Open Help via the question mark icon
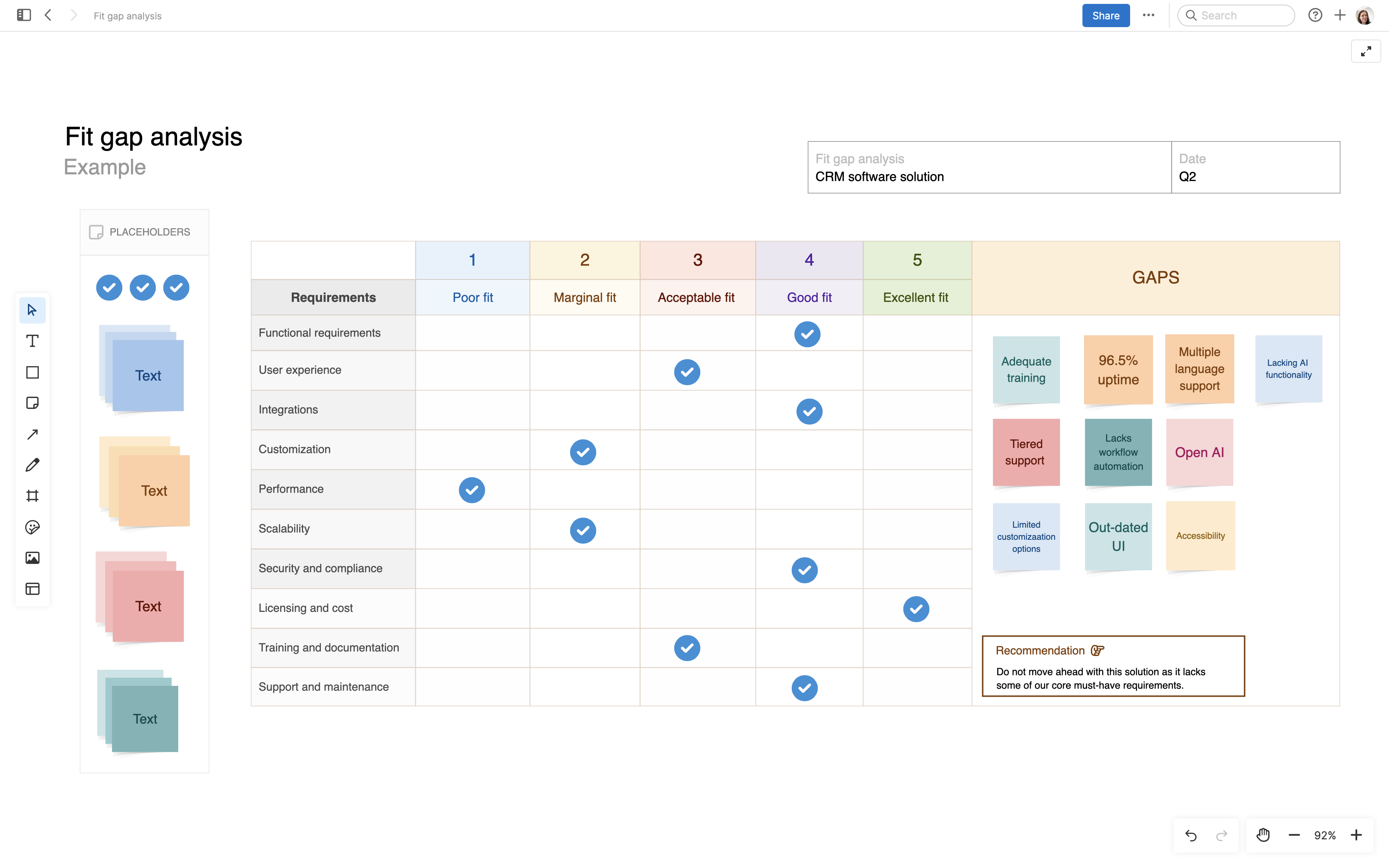 pyautogui.click(x=1314, y=15)
